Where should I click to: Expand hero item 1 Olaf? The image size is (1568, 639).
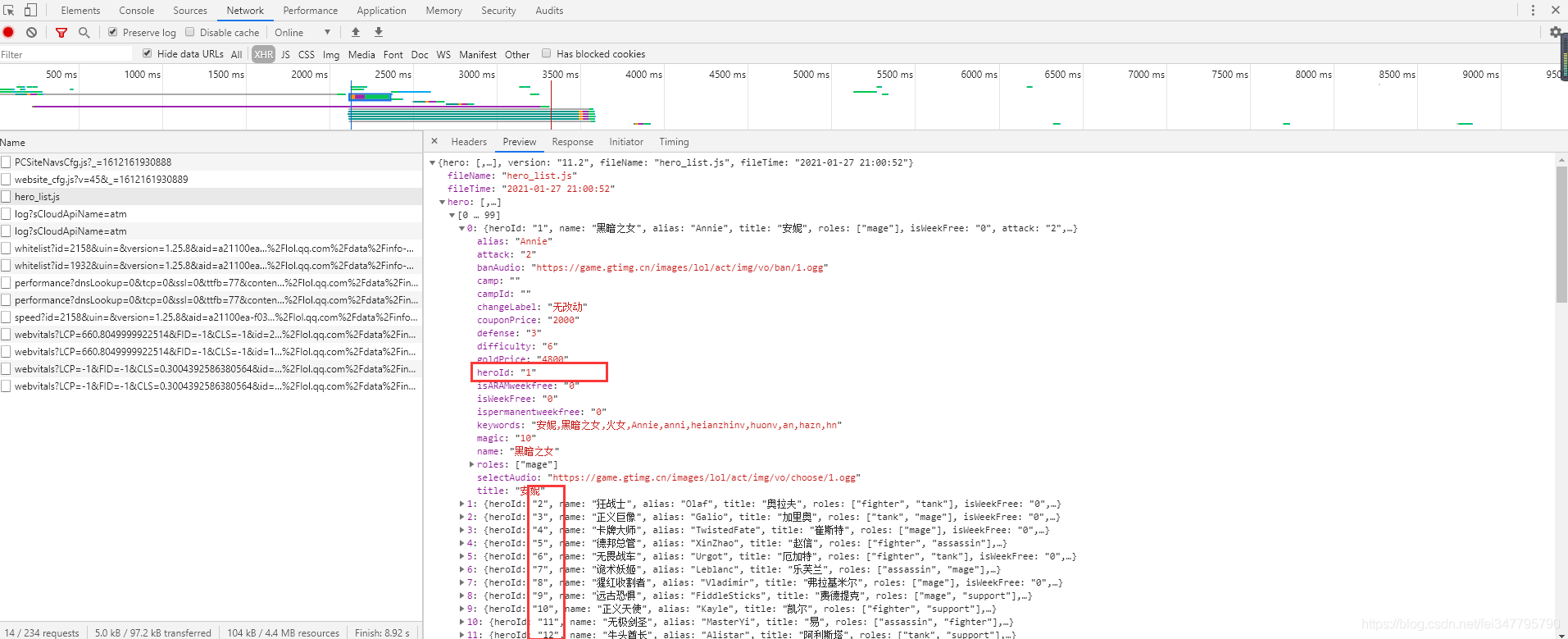(462, 504)
